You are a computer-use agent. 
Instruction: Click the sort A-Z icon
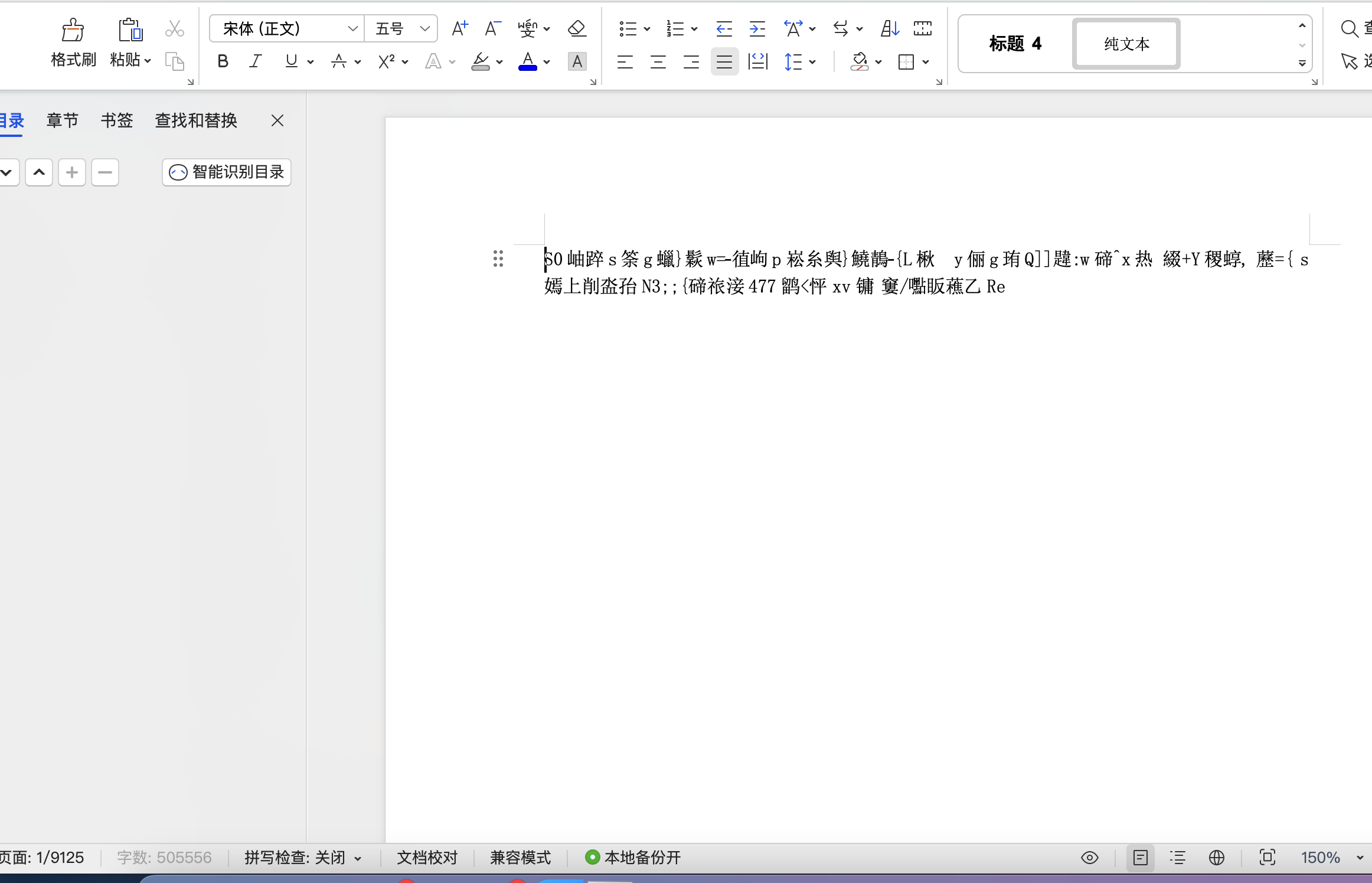[x=890, y=28]
